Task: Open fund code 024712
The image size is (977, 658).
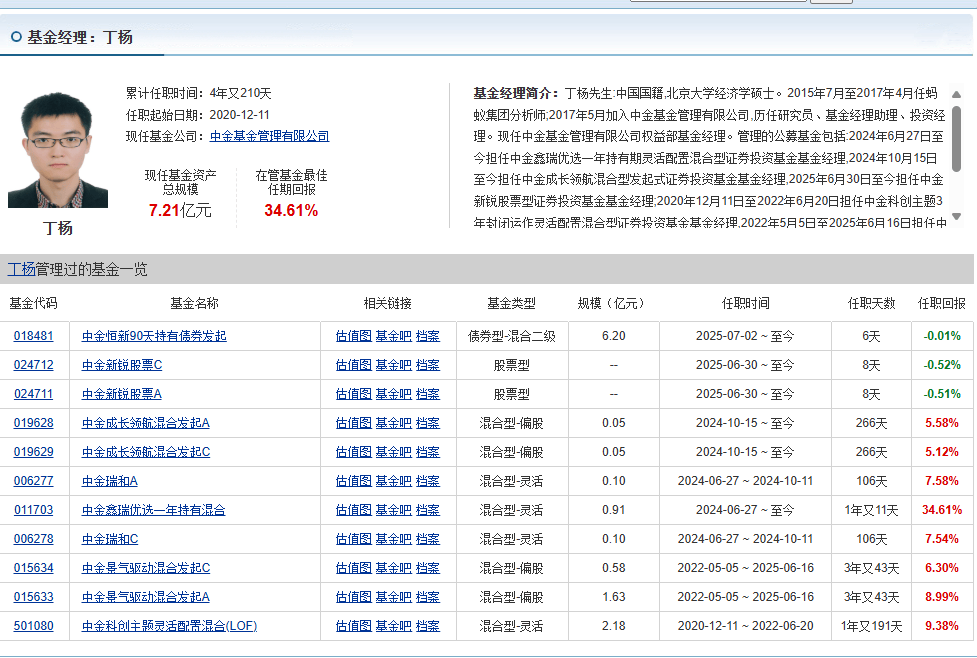Action: tap(34, 365)
